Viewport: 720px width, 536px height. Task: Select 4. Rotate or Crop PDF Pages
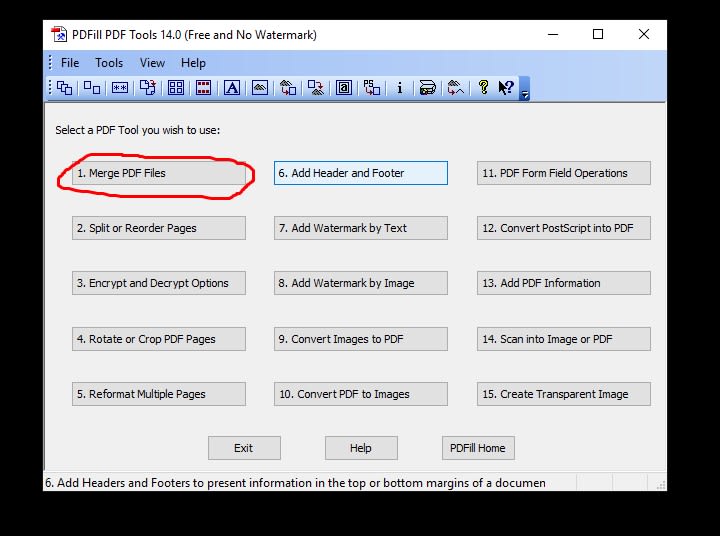click(x=159, y=339)
